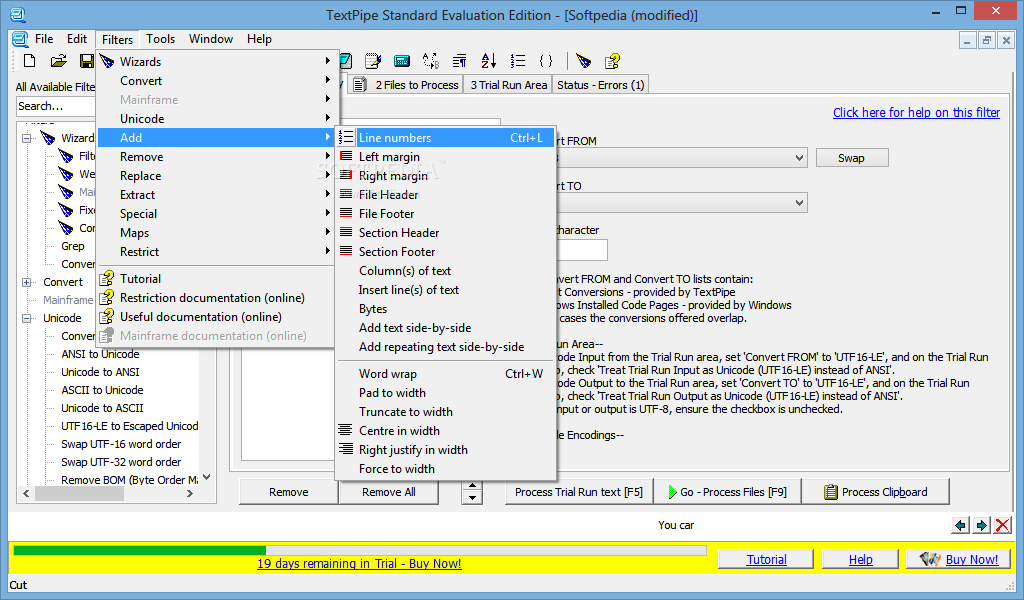
Task: Collapse the Wizards tree node
Action: coord(27,138)
